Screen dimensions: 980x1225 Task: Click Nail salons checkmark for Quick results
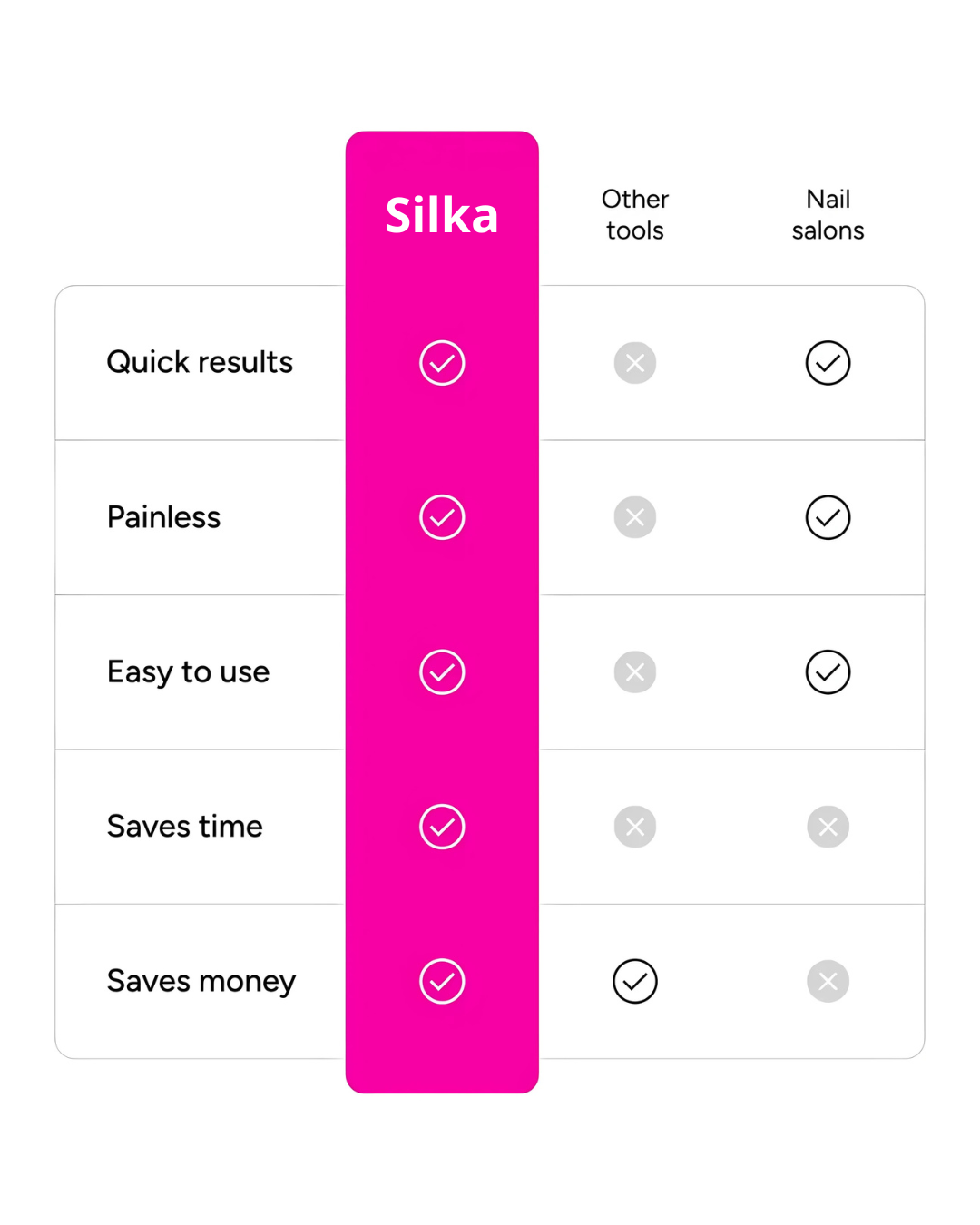coord(828,363)
